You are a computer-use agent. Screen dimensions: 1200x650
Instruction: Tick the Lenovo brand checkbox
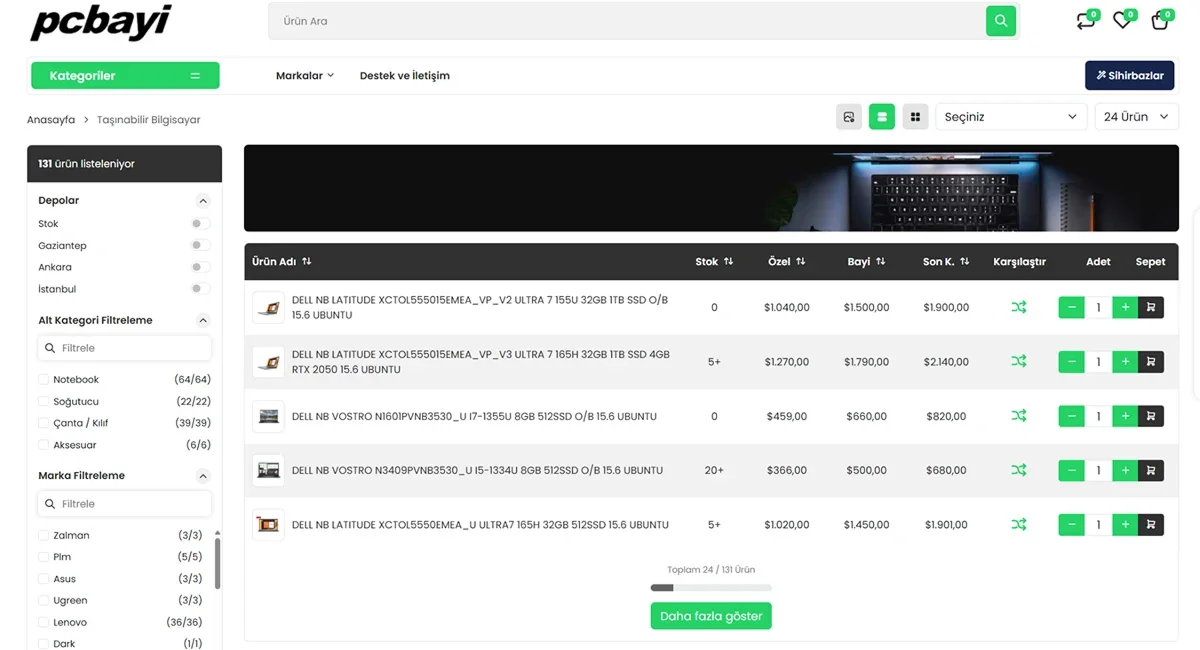pos(43,622)
